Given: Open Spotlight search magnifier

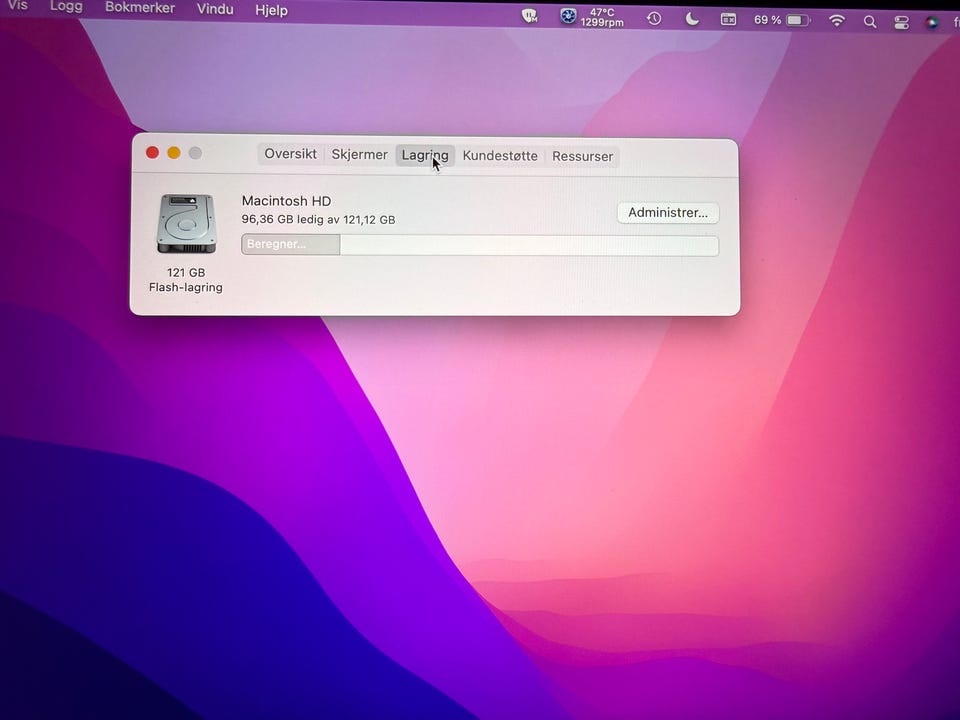Looking at the screenshot, I should (870, 21).
